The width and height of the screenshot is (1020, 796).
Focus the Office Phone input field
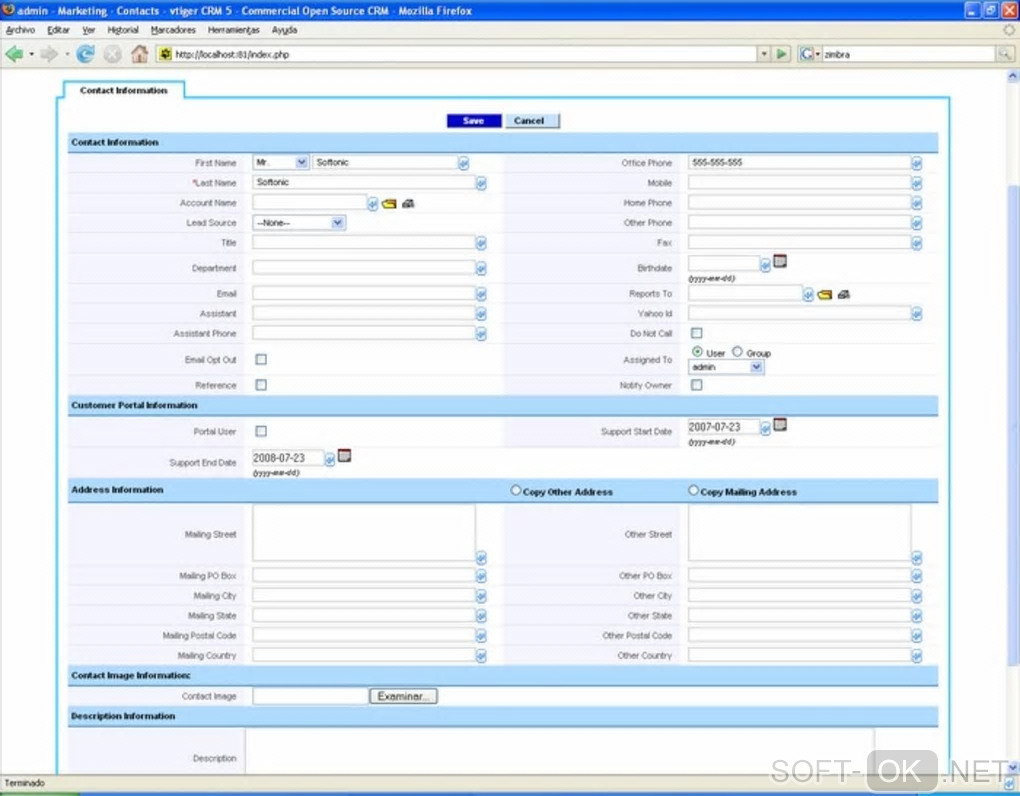click(799, 163)
